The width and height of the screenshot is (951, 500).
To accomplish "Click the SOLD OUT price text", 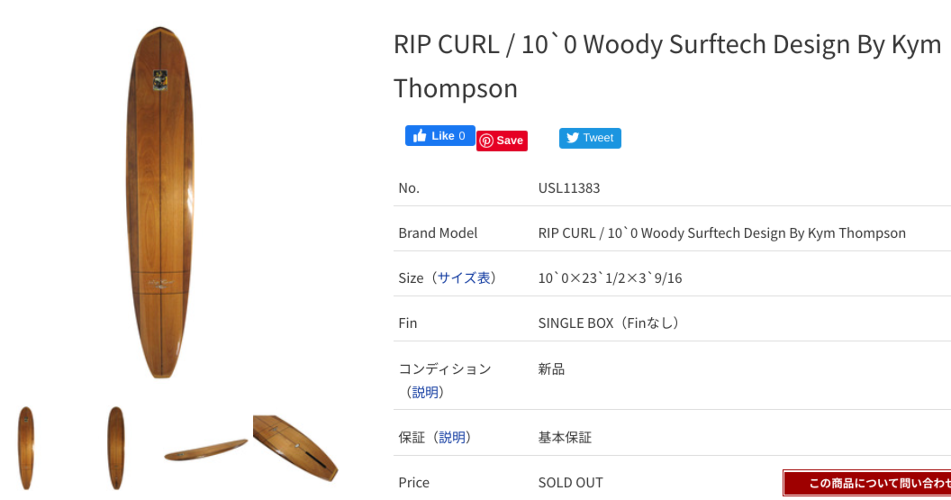I will tap(571, 482).
